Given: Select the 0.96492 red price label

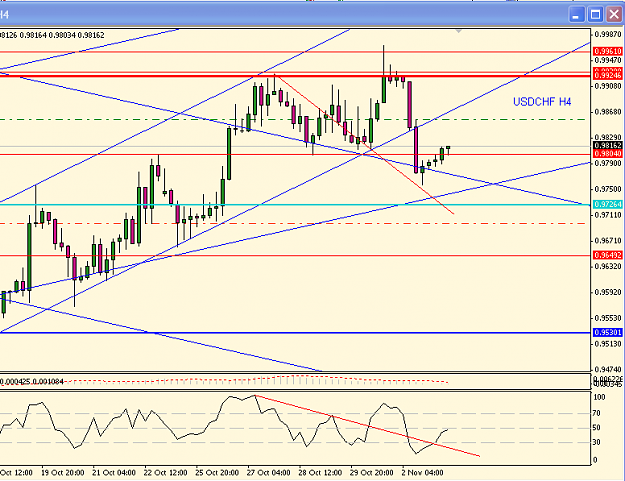Looking at the screenshot, I should [608, 255].
